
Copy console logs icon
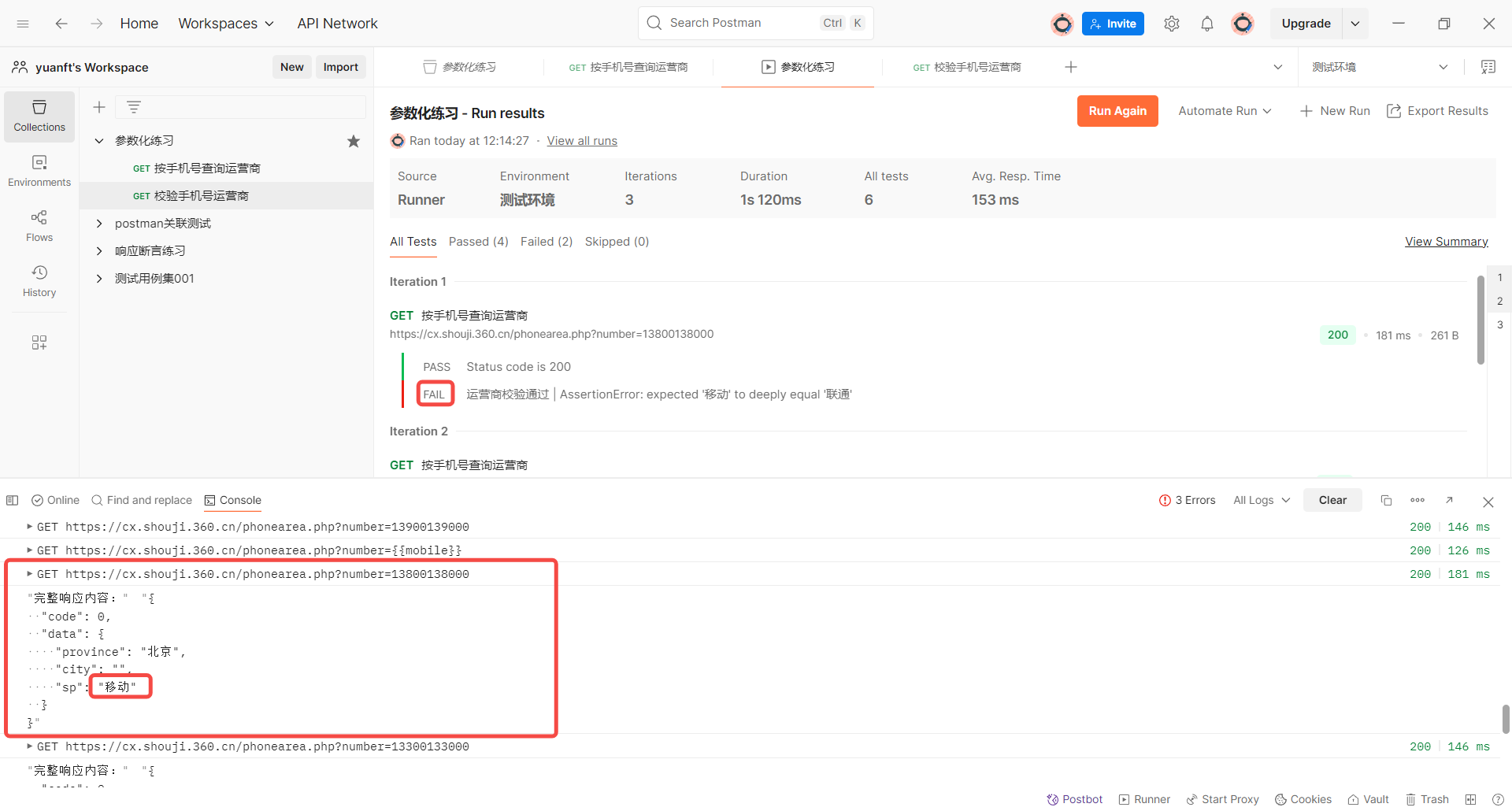1387,501
